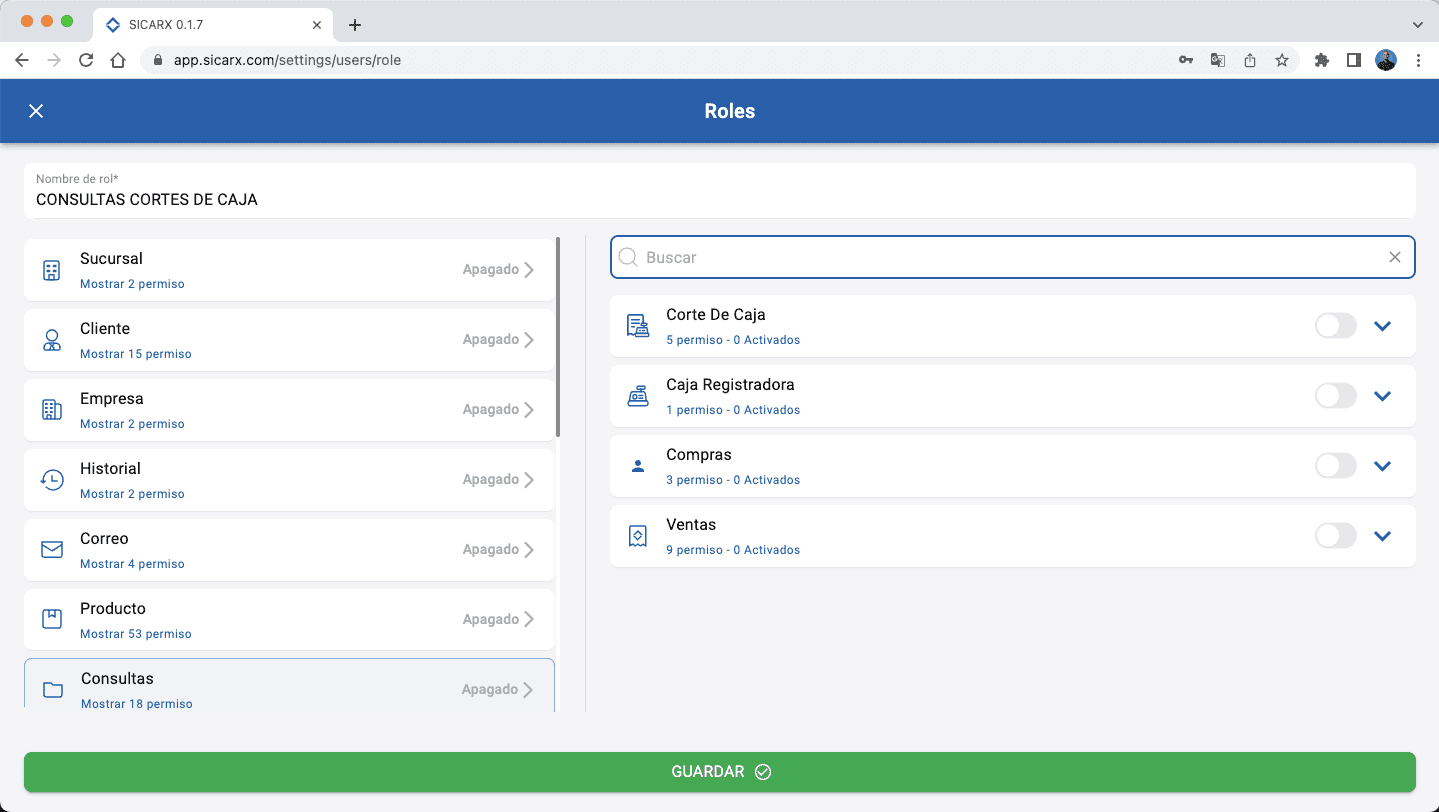Select the Consultas permission category

(x=289, y=688)
